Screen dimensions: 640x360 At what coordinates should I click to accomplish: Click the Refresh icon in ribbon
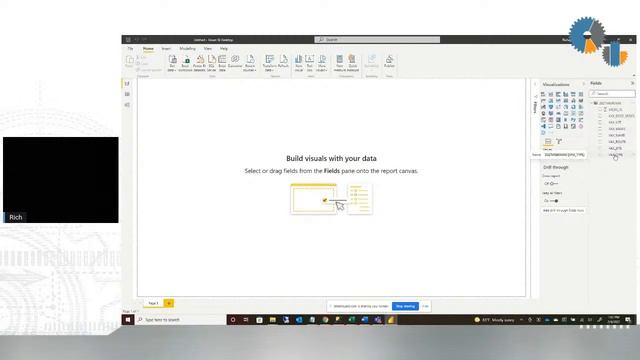click(x=283, y=61)
